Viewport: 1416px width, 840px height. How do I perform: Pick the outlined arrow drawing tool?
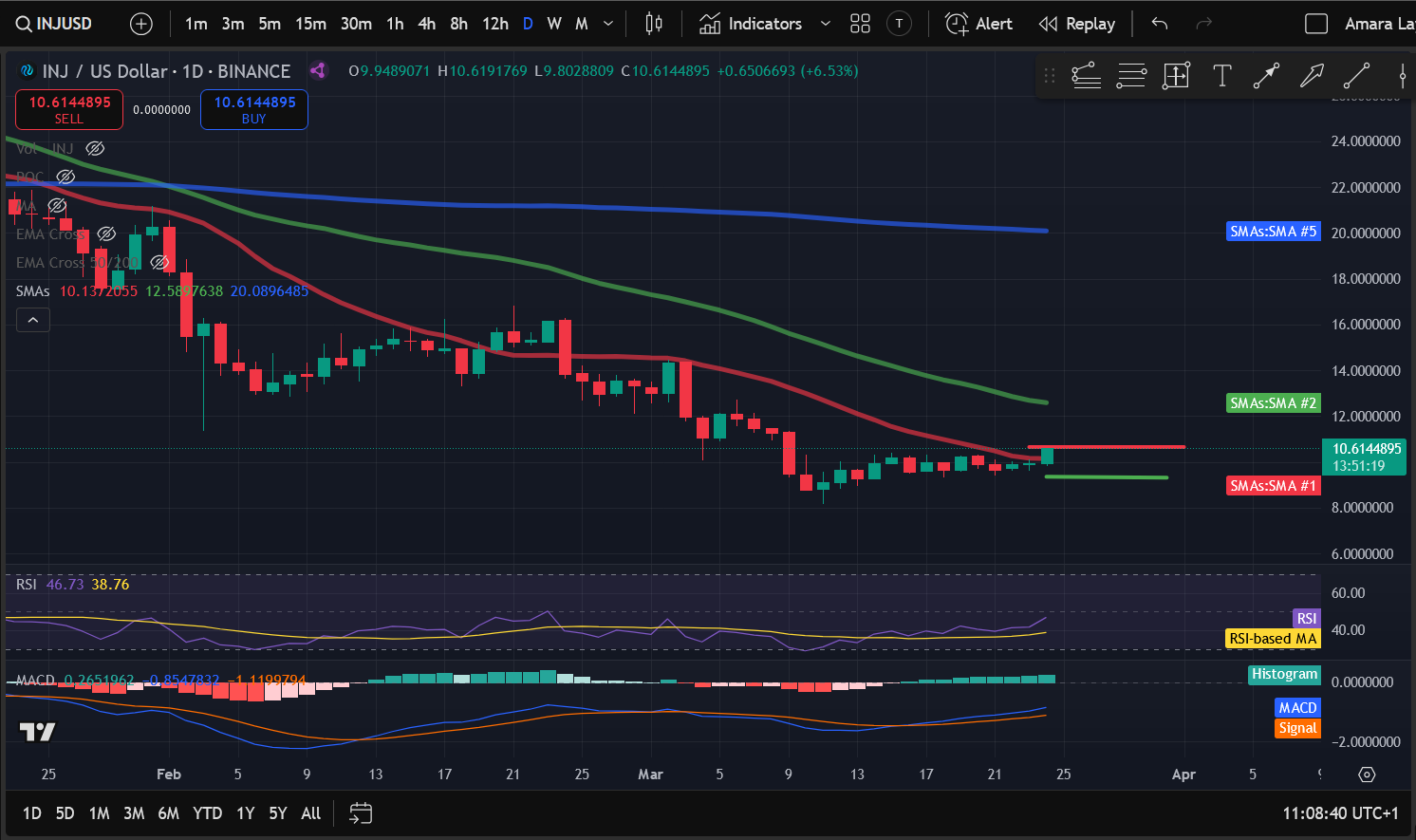pyautogui.click(x=1312, y=76)
